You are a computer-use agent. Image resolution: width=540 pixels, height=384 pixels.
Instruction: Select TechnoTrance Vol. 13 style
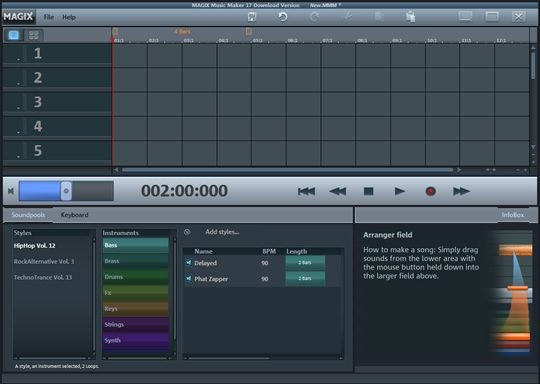tap(43, 277)
